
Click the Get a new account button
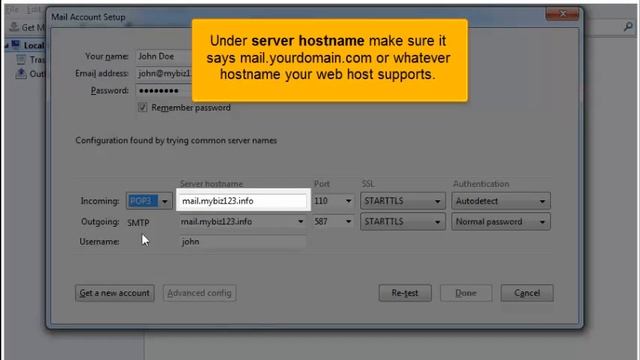(x=115, y=293)
